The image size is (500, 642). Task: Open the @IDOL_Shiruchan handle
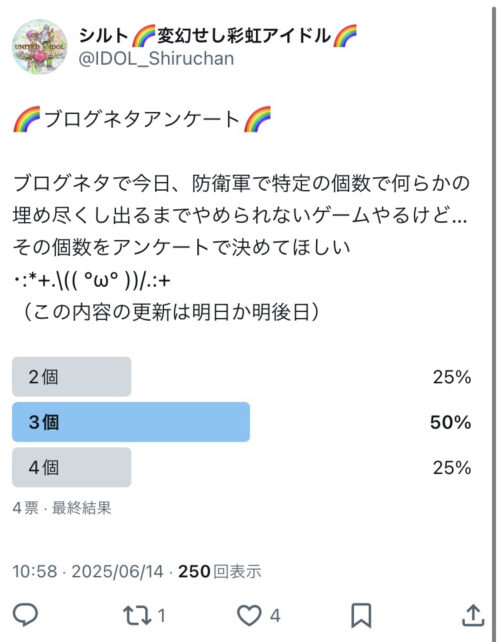coord(156,59)
